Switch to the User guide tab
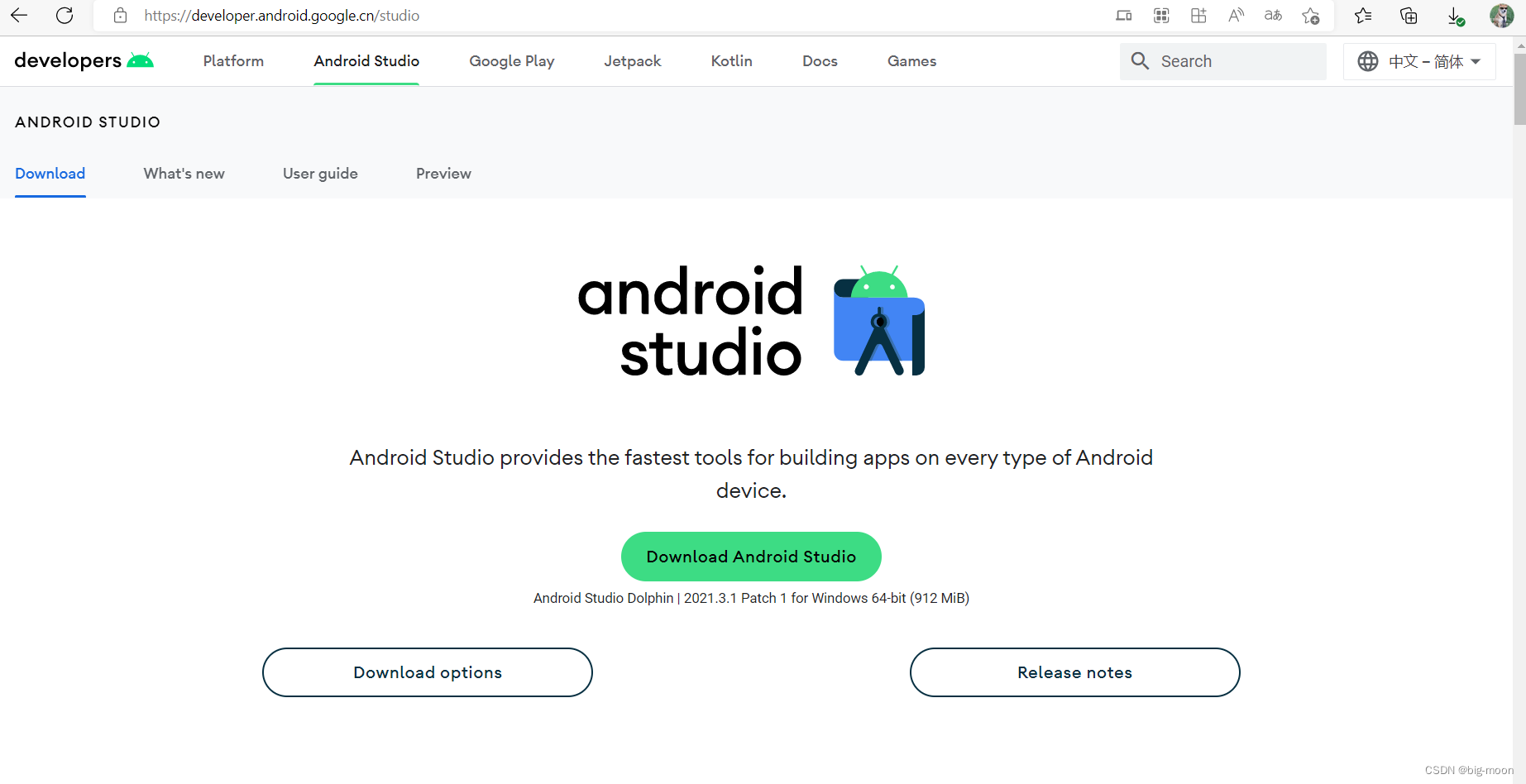This screenshot has height=784, width=1526. 320,174
